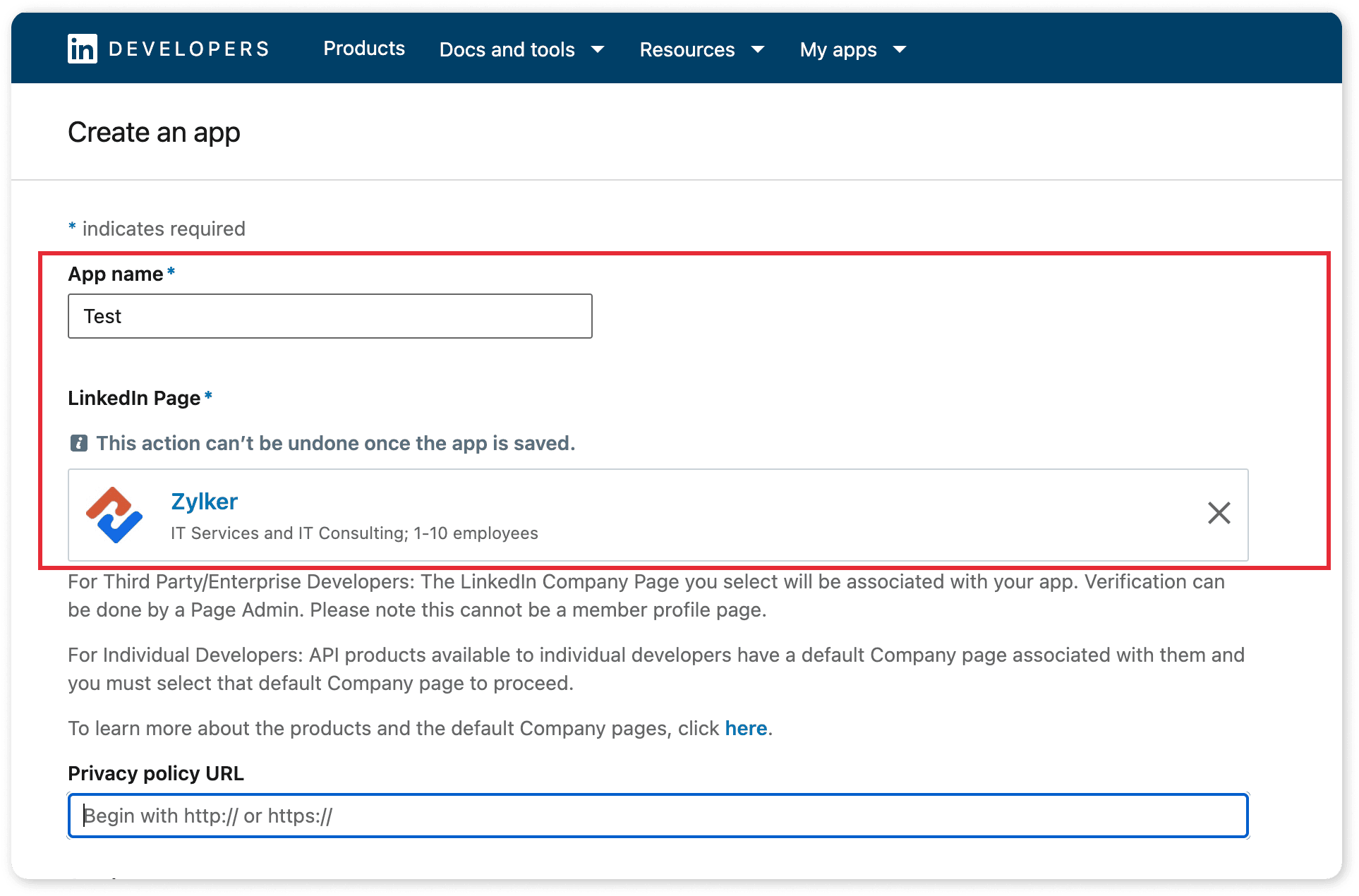
Task: Follow the 'here' link about default pages
Action: pyautogui.click(x=746, y=728)
